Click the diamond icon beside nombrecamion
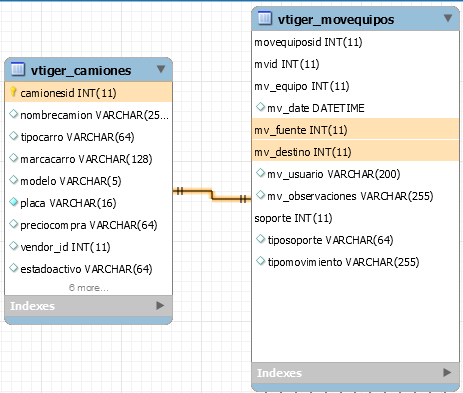The width and height of the screenshot is (463, 393). pos(13,114)
